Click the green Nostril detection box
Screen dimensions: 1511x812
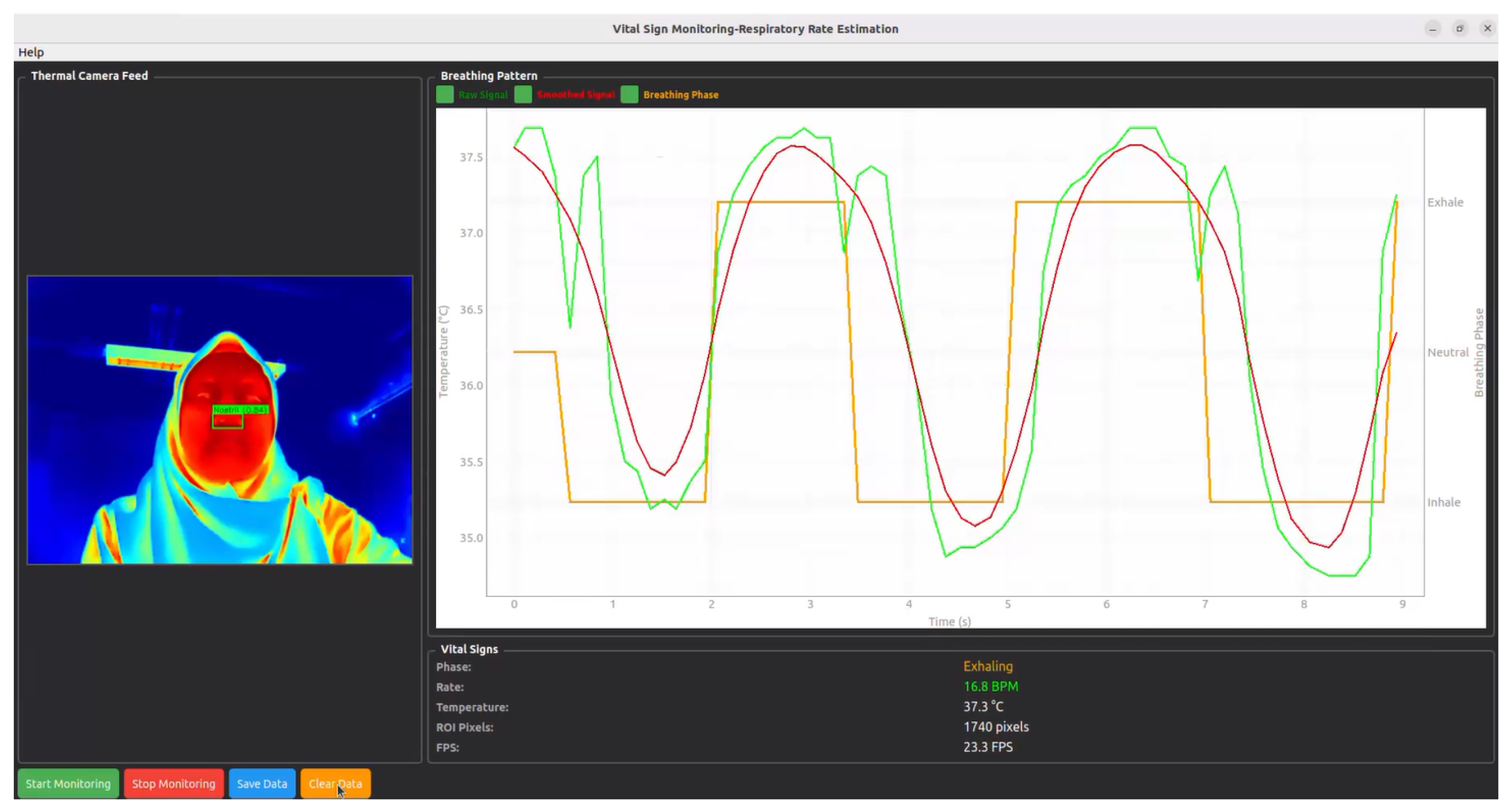tap(228, 420)
